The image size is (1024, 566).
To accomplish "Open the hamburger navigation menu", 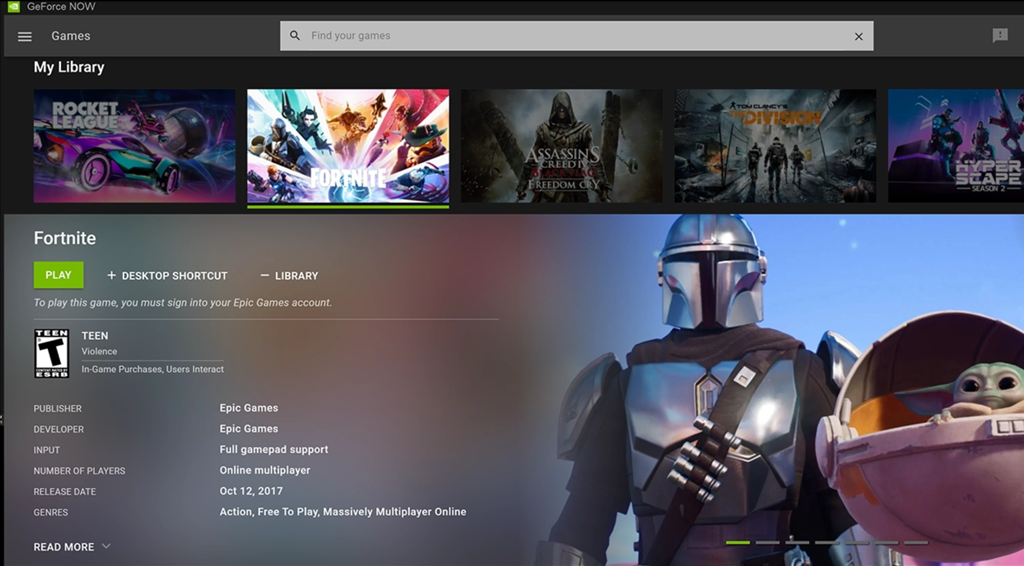I will [25, 37].
